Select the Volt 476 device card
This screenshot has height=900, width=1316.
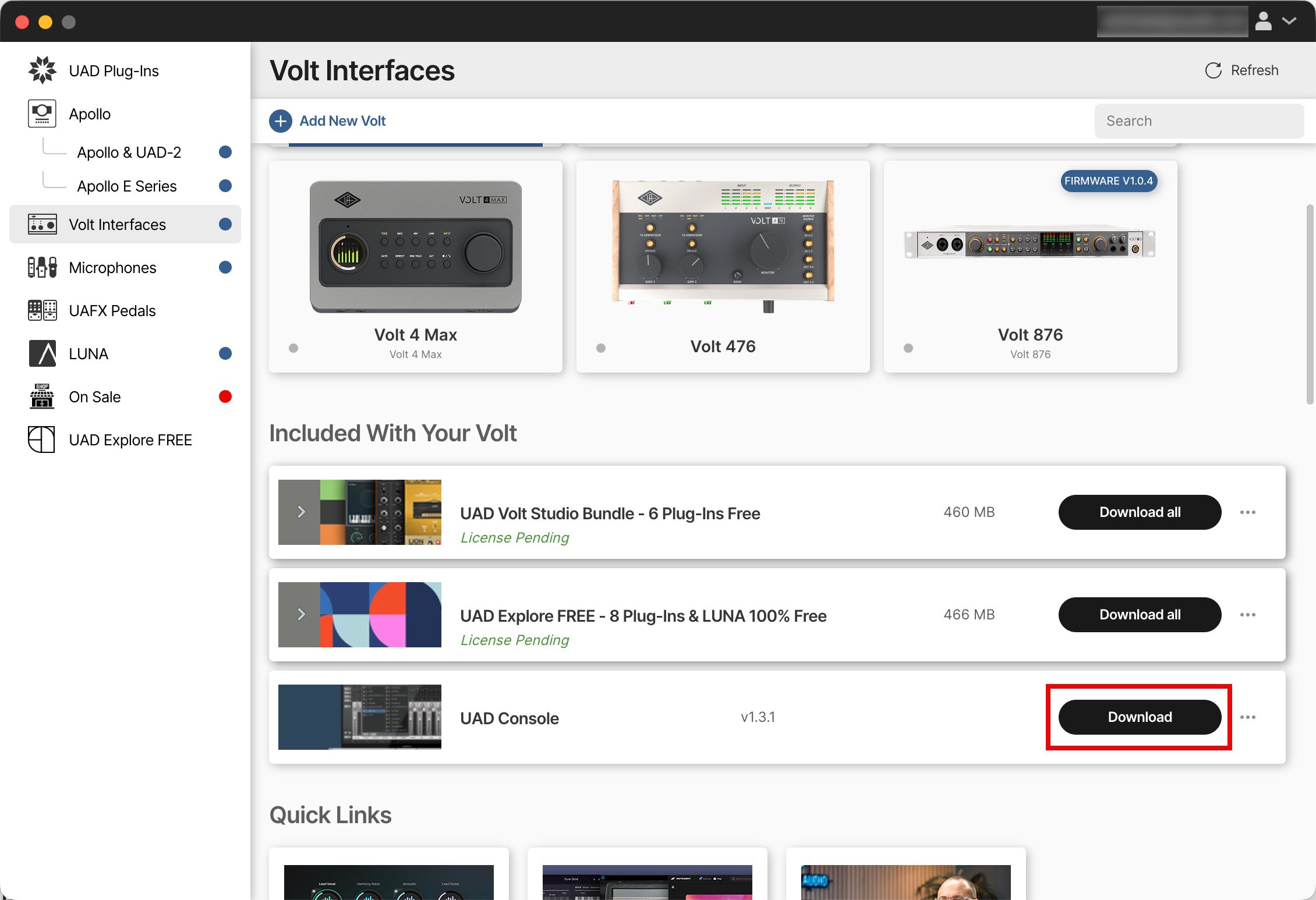723,267
